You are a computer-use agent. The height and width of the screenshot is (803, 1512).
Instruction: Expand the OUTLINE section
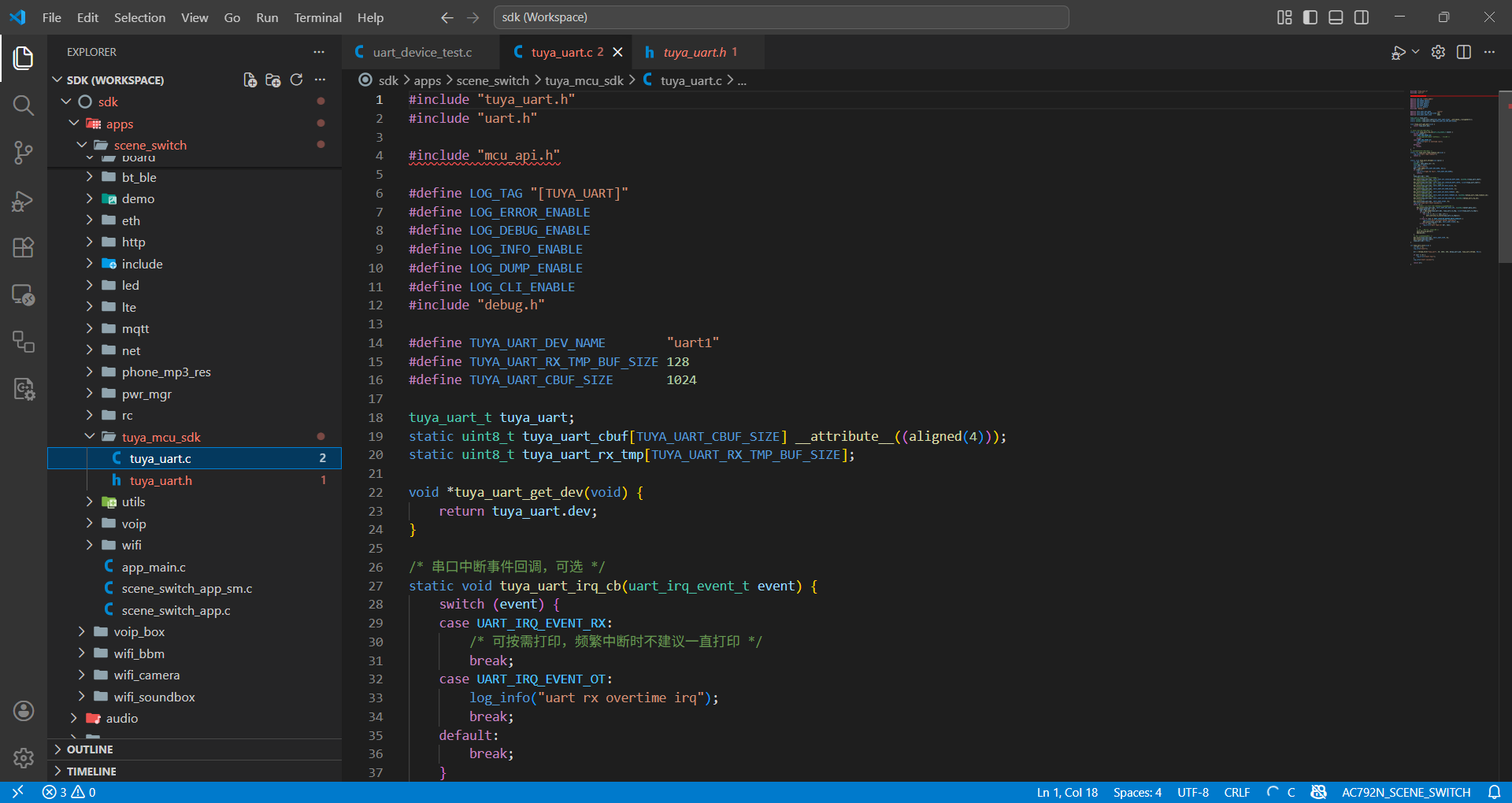(90, 749)
